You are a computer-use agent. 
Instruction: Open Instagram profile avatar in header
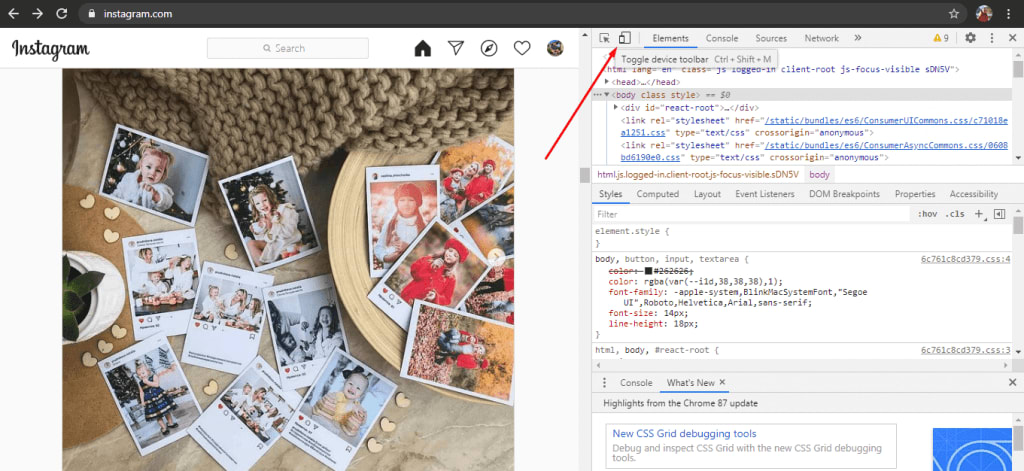pyautogui.click(x=555, y=48)
